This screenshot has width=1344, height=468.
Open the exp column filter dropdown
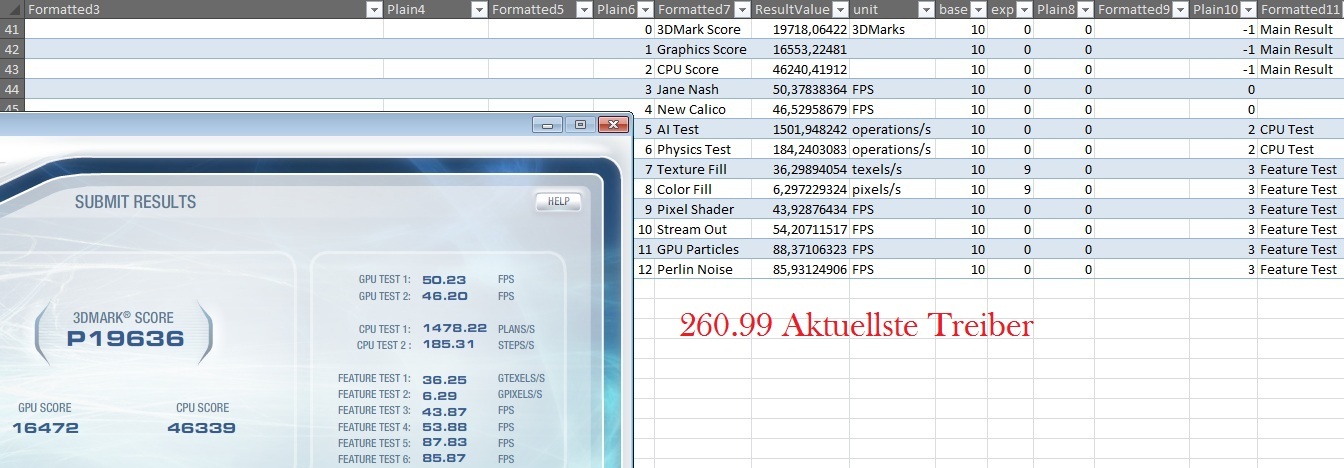click(1023, 10)
